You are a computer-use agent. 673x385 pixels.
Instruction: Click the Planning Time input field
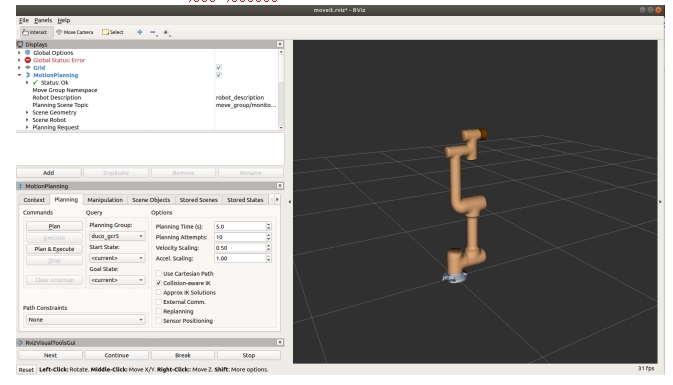pyautogui.click(x=240, y=226)
